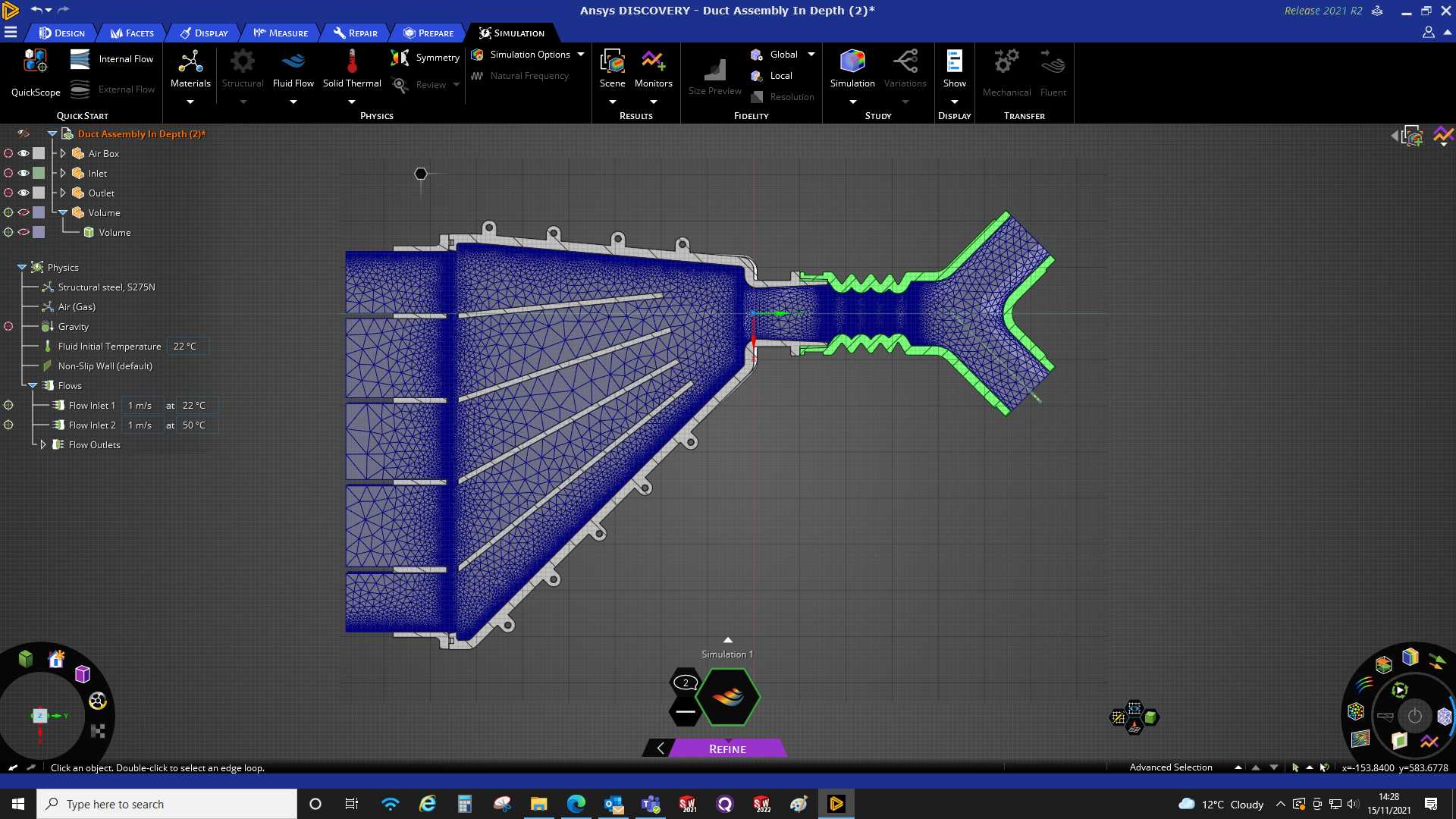Expand the Outlet tree node
The image size is (1456, 819).
[x=63, y=193]
